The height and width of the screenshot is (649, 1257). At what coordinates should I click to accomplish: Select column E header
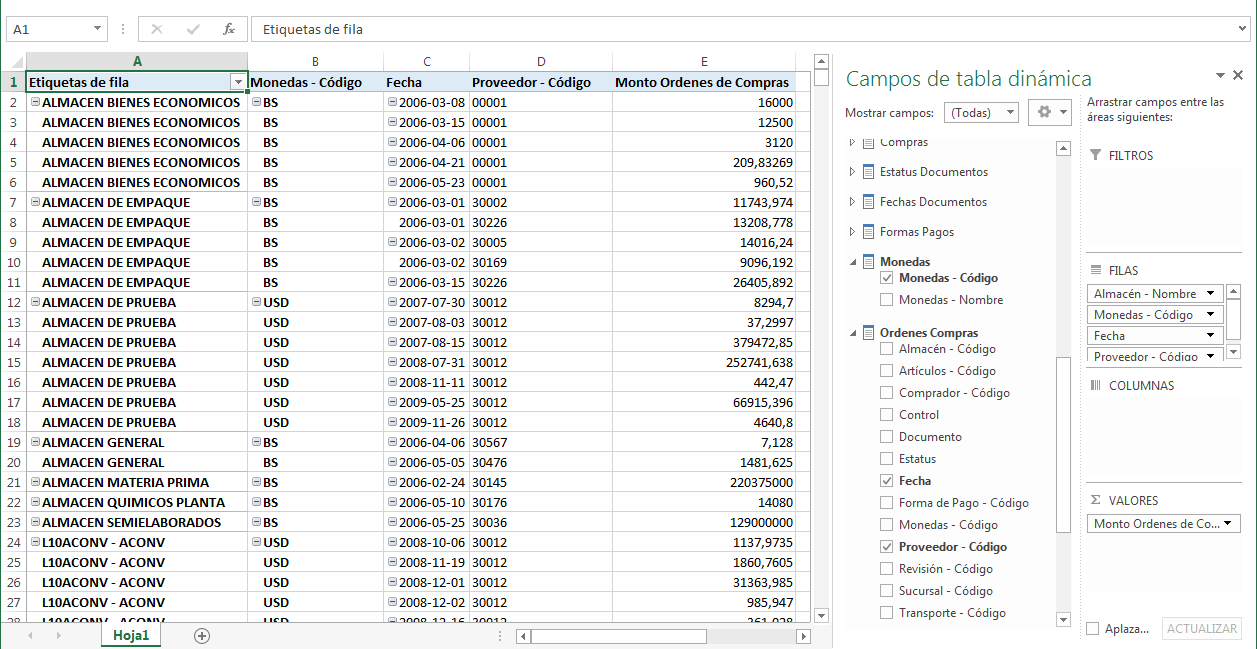tap(704, 62)
